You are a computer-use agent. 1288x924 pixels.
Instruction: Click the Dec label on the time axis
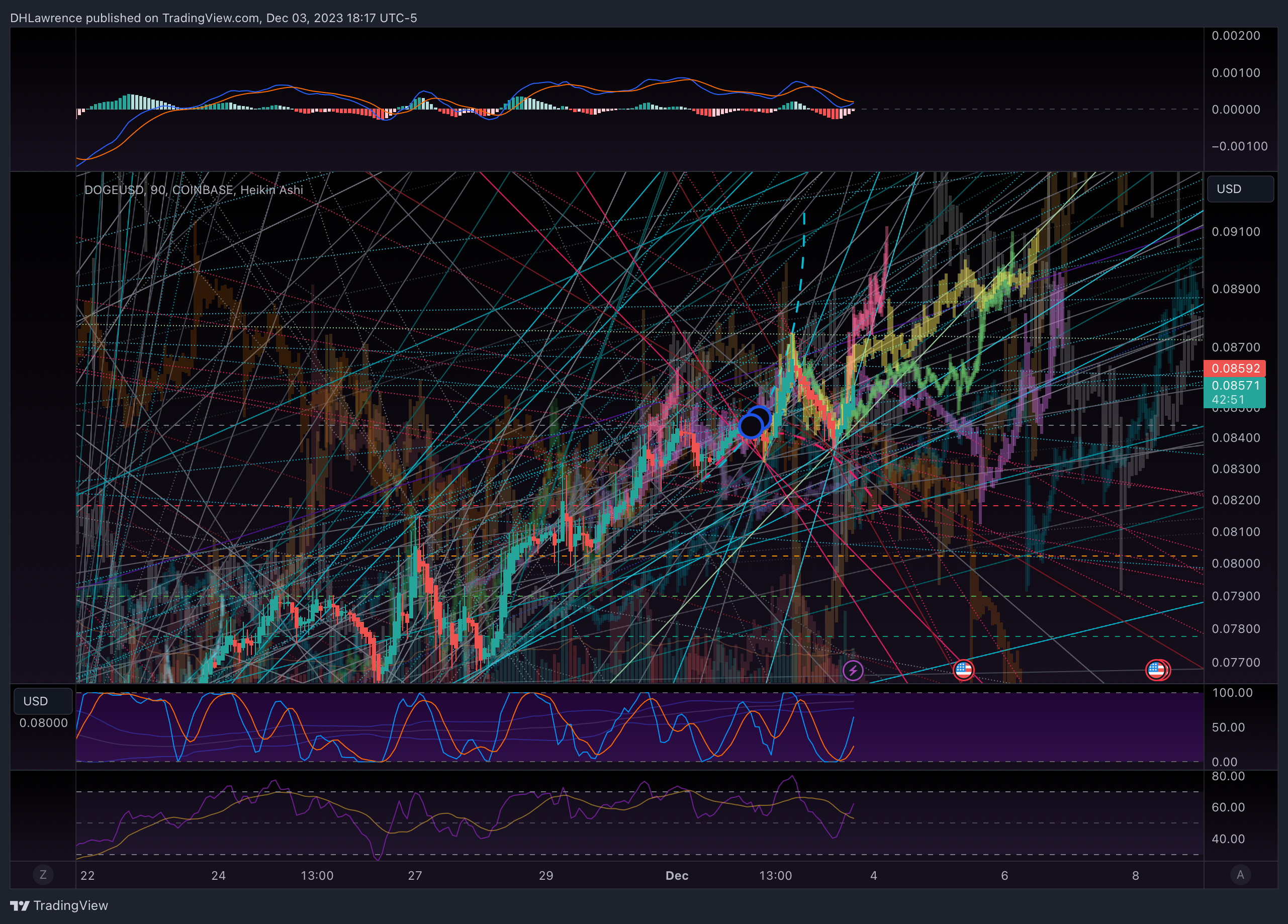point(677,875)
